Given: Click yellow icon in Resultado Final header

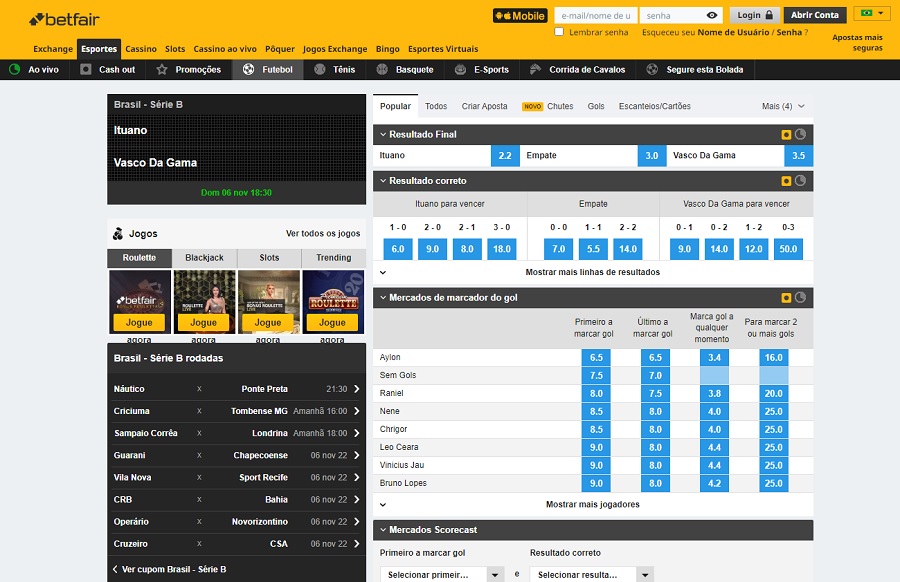Looking at the screenshot, I should (x=786, y=135).
